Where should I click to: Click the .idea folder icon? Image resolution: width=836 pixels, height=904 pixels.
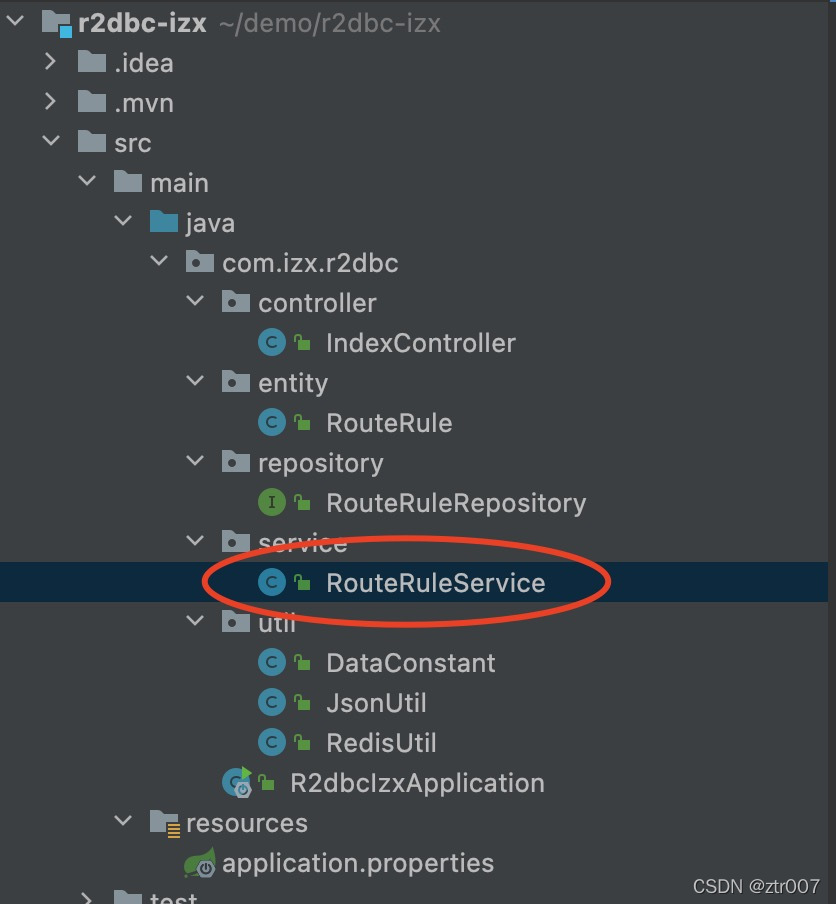92,62
